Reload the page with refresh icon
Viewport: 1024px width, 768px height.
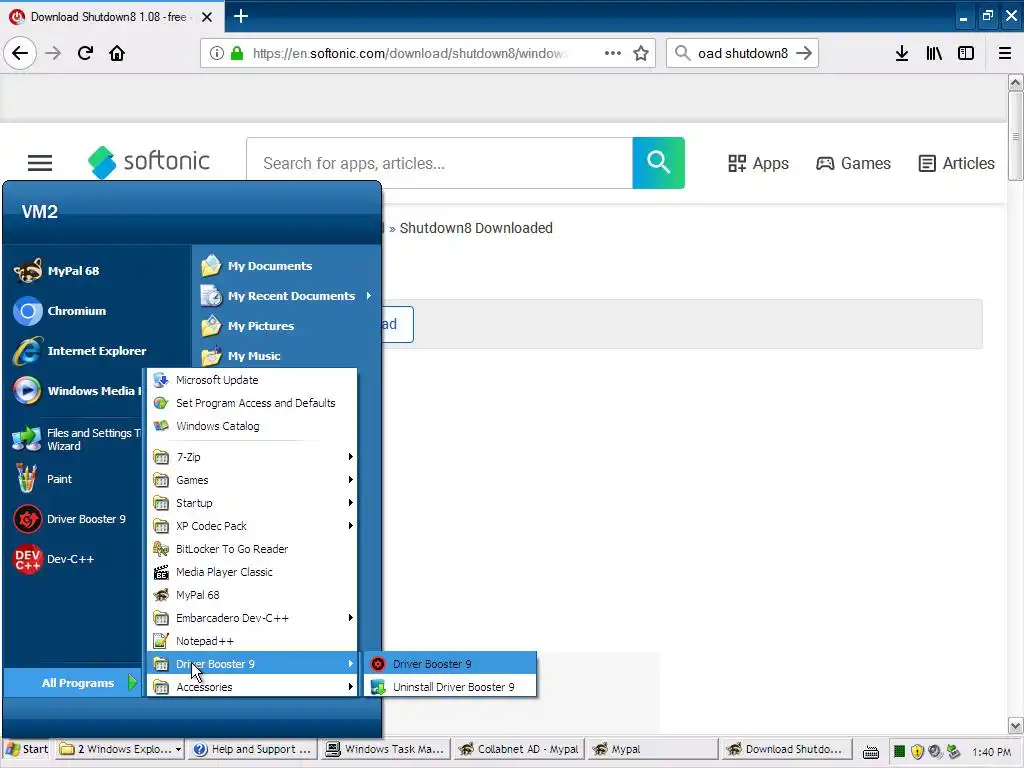[85, 53]
